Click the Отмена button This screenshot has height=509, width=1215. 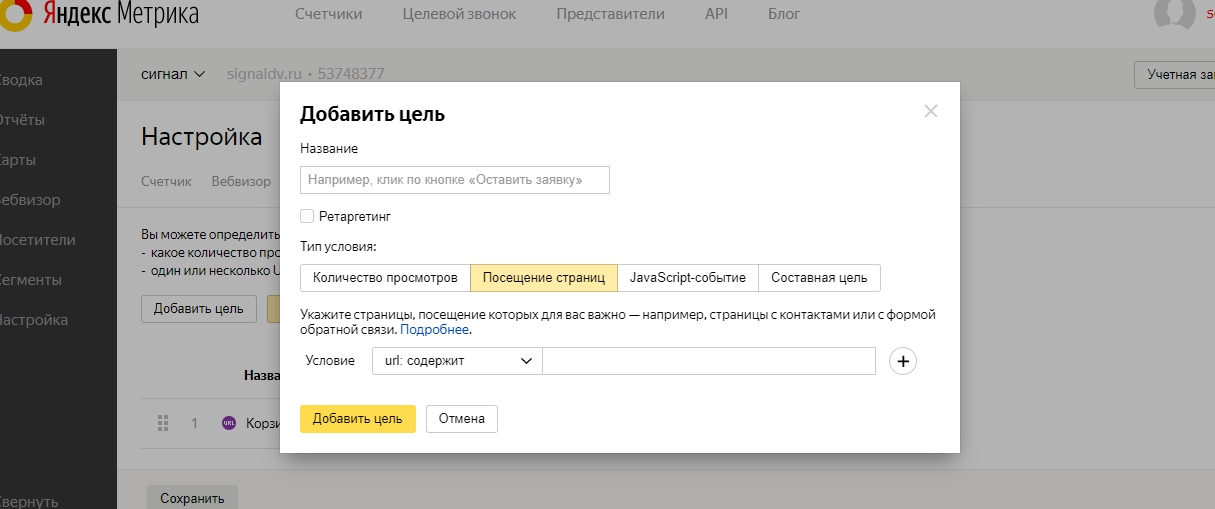(461, 419)
